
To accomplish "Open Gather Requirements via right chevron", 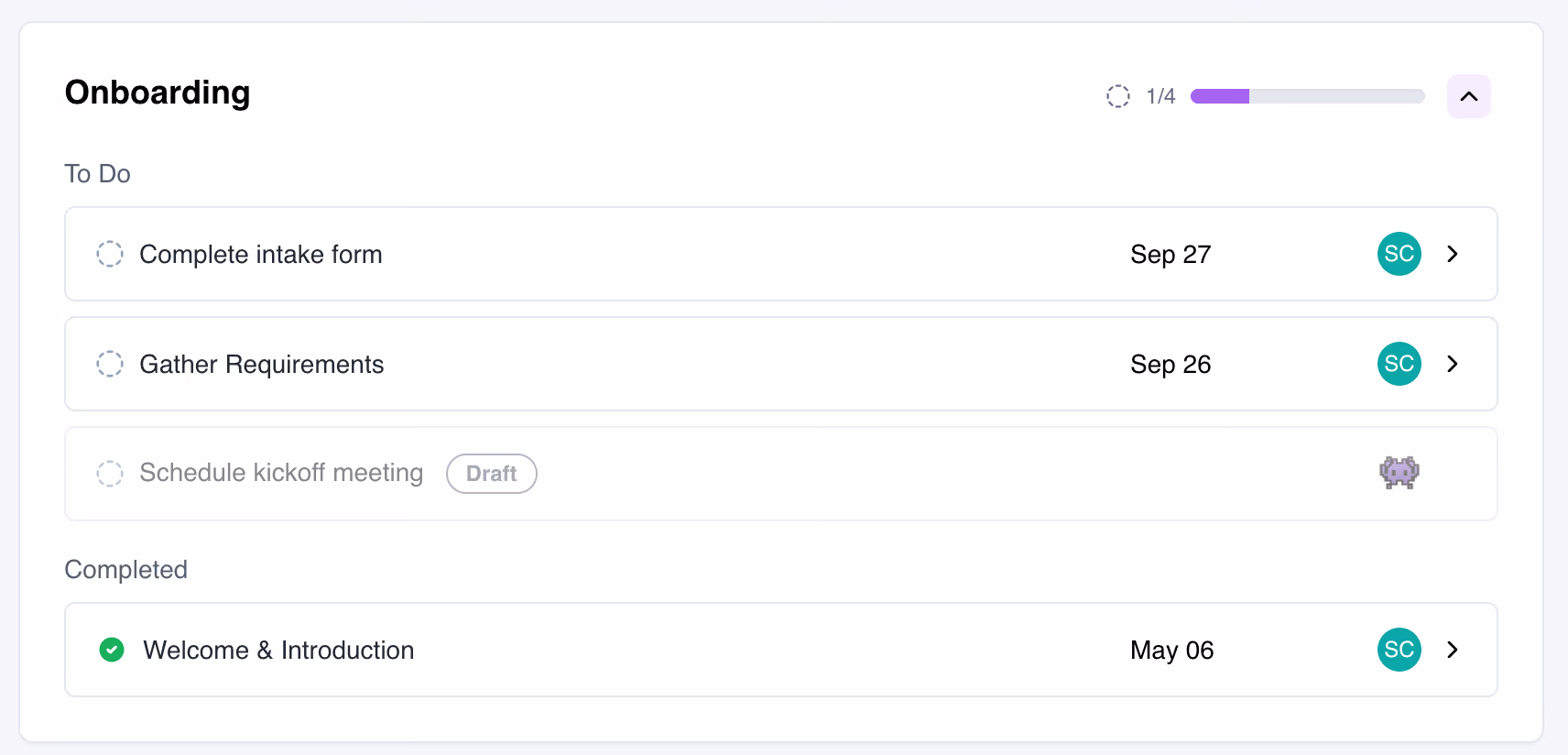I will (1453, 364).
